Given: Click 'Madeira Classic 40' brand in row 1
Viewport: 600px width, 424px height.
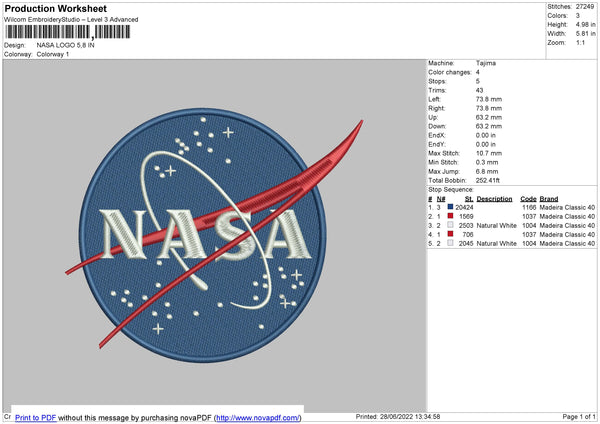Looking at the screenshot, I should pos(567,207).
